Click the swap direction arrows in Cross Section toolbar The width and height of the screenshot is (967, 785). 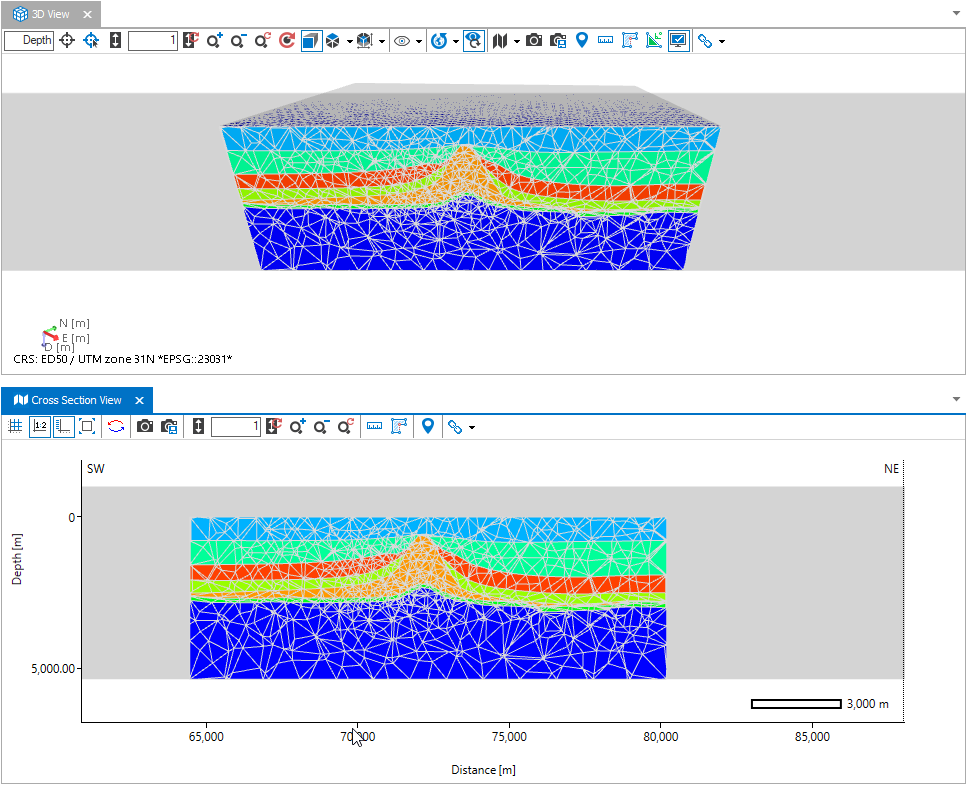pos(116,427)
